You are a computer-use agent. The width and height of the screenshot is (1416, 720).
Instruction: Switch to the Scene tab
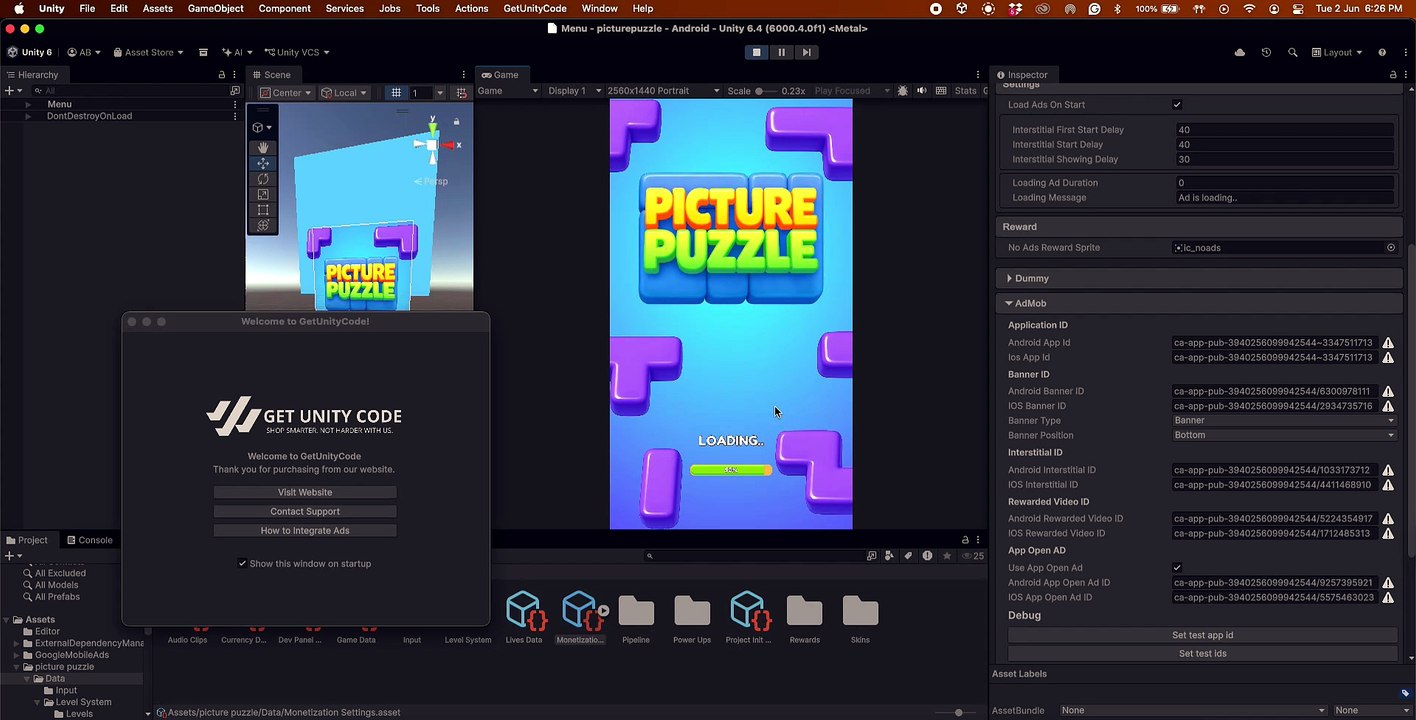point(271,75)
